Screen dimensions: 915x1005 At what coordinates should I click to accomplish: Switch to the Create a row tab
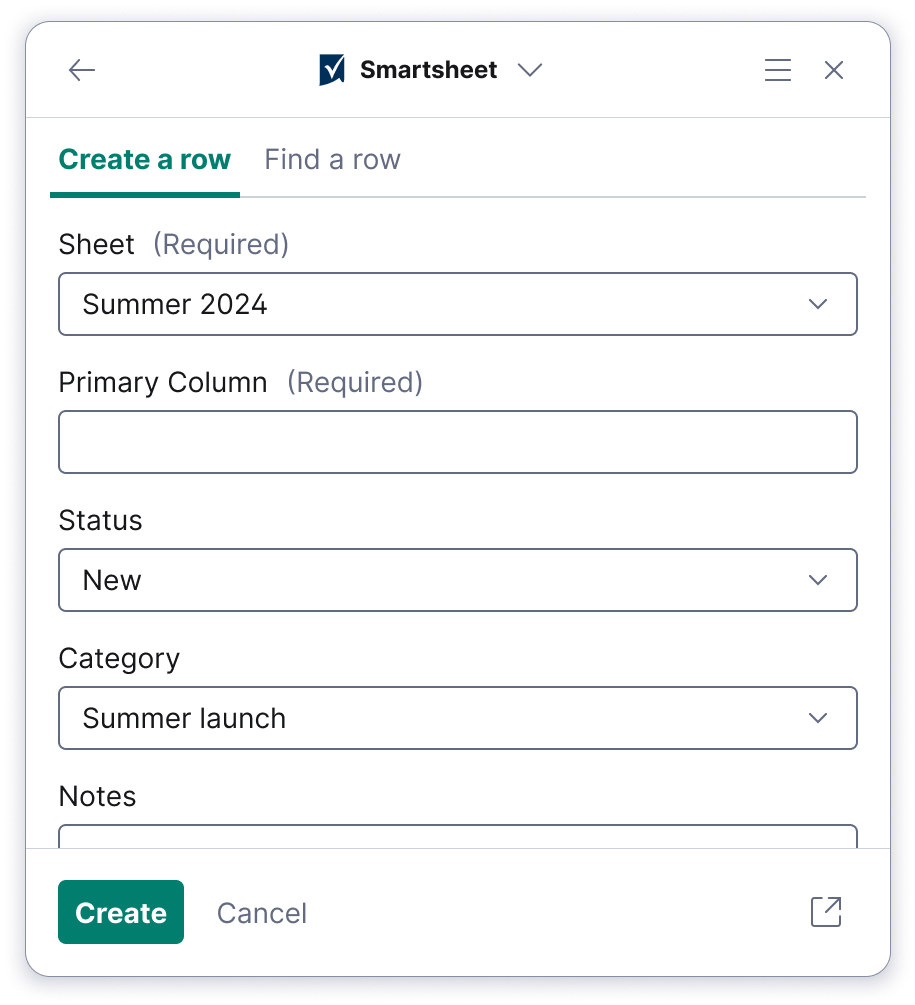click(x=145, y=160)
